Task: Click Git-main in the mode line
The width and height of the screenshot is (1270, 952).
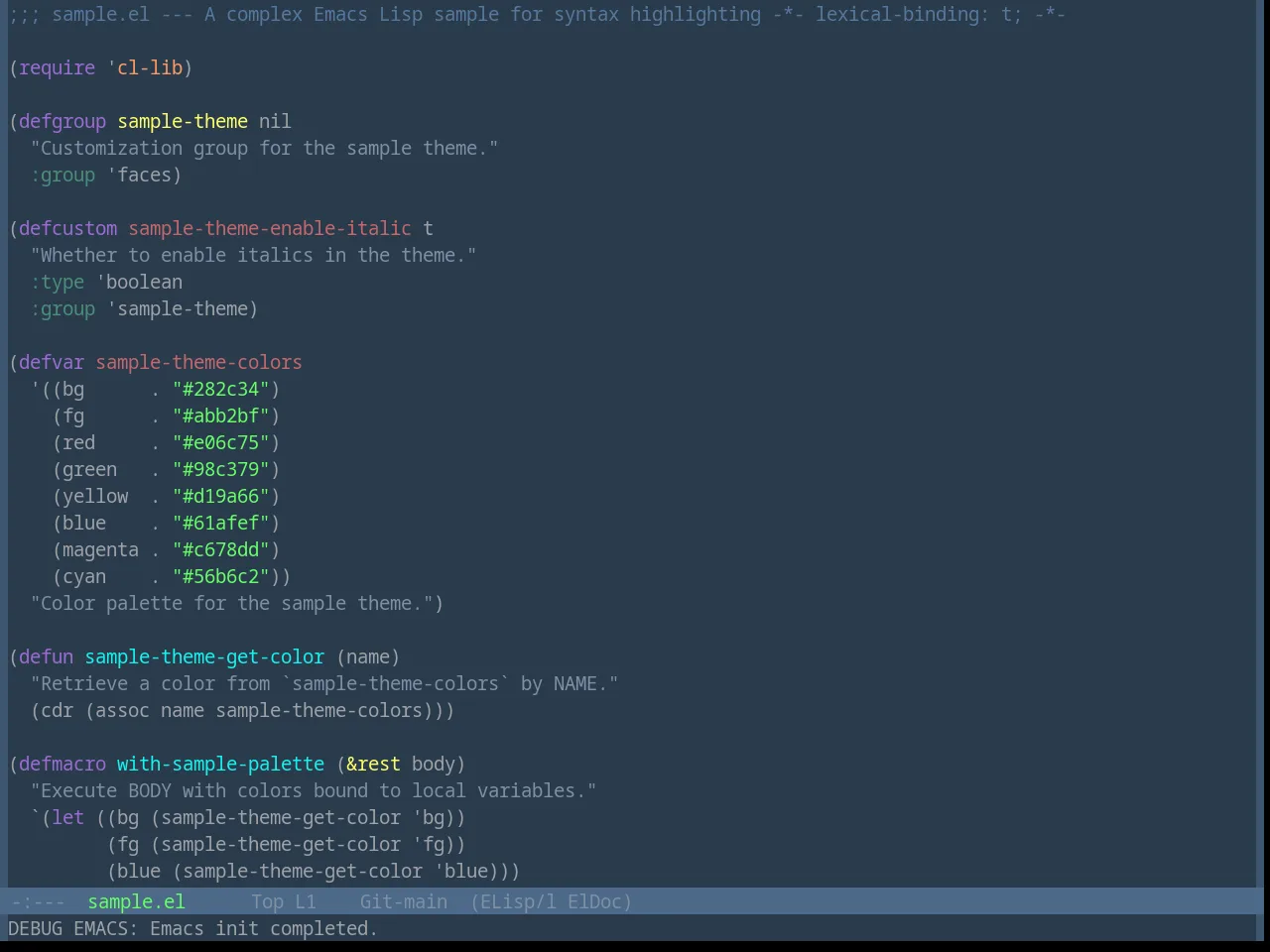Action: [403, 901]
